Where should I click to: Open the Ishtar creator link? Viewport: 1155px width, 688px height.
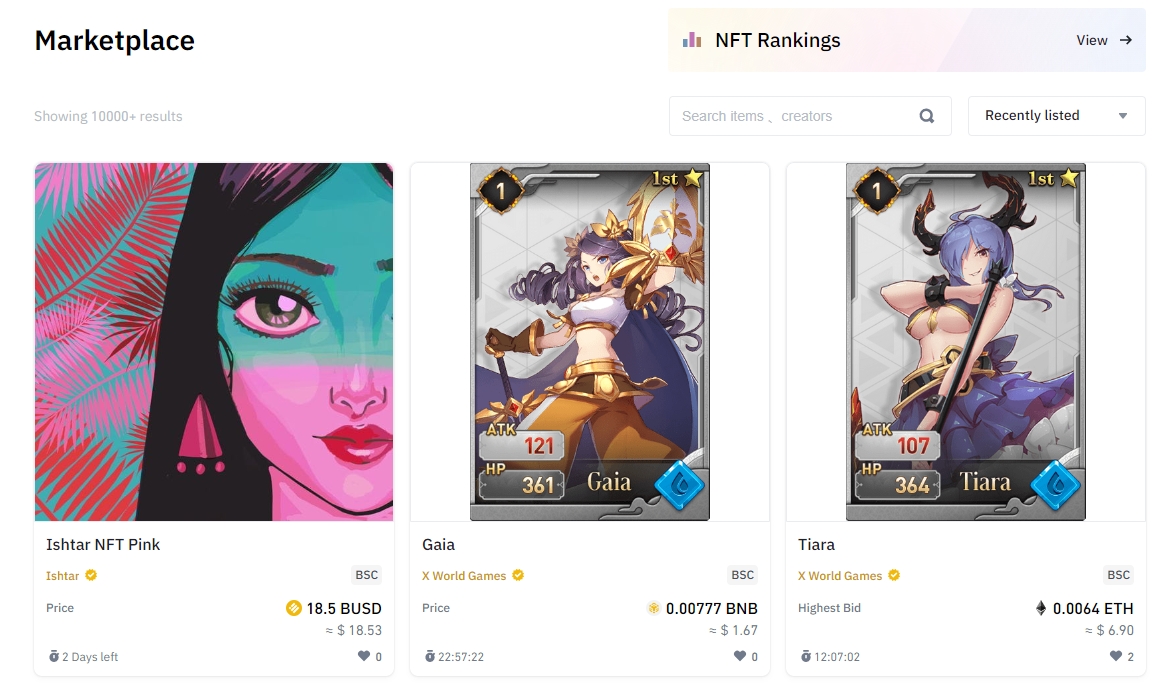(63, 576)
